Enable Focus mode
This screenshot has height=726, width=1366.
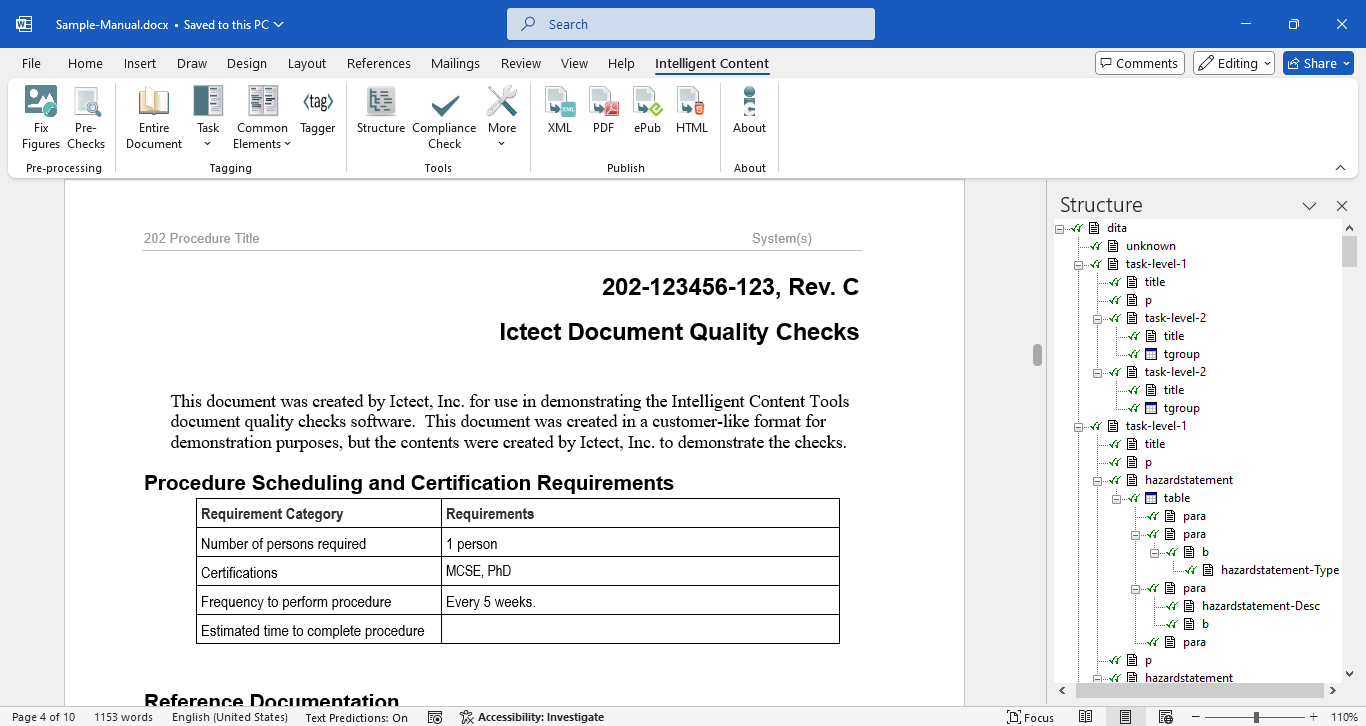tap(1029, 717)
